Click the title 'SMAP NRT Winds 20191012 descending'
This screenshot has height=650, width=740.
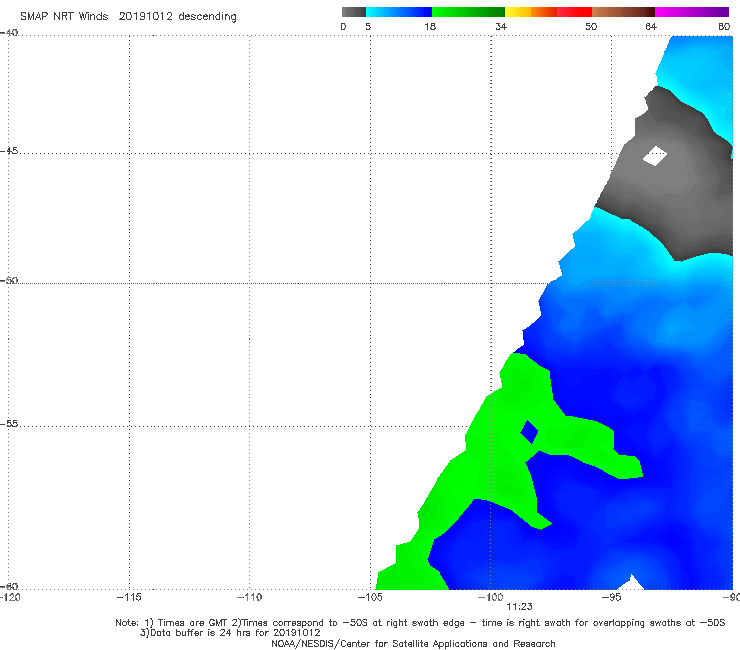[x=128, y=16]
